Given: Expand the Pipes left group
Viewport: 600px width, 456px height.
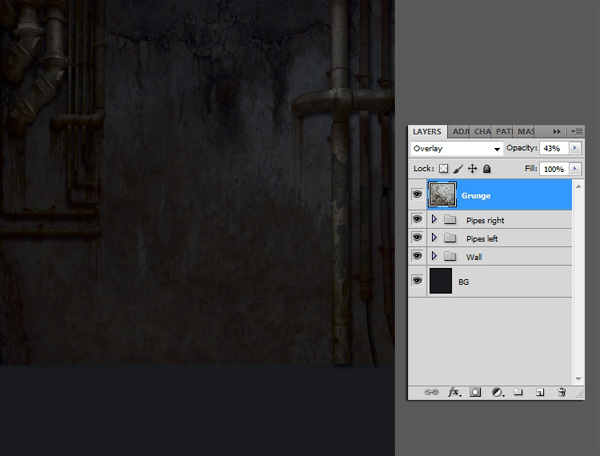Looking at the screenshot, I should pyautogui.click(x=434, y=238).
